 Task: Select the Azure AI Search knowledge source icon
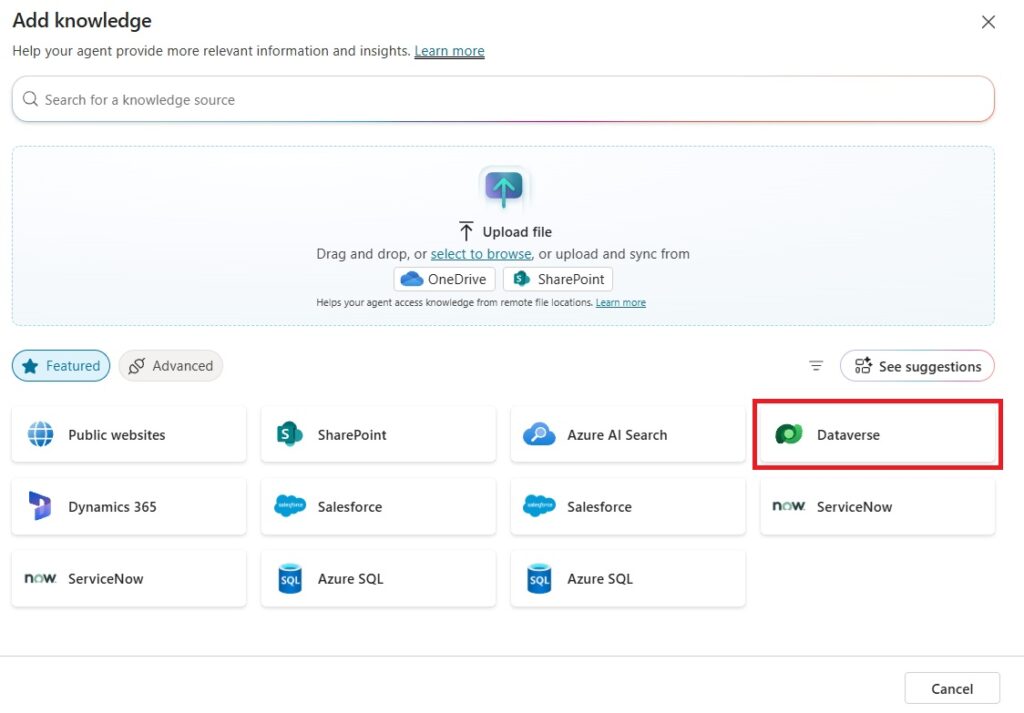(539, 435)
